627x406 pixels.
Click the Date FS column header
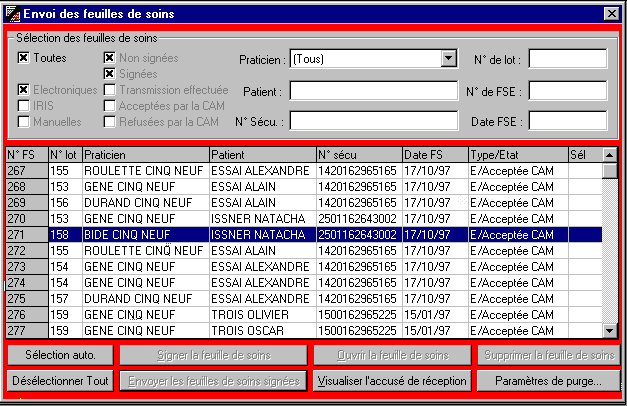(435, 155)
